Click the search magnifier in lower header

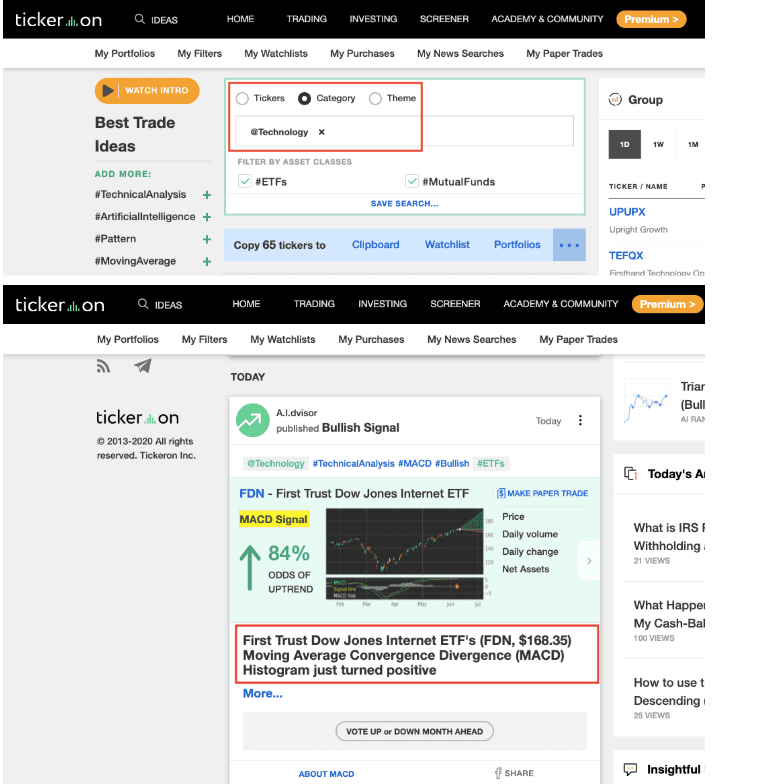(x=143, y=304)
